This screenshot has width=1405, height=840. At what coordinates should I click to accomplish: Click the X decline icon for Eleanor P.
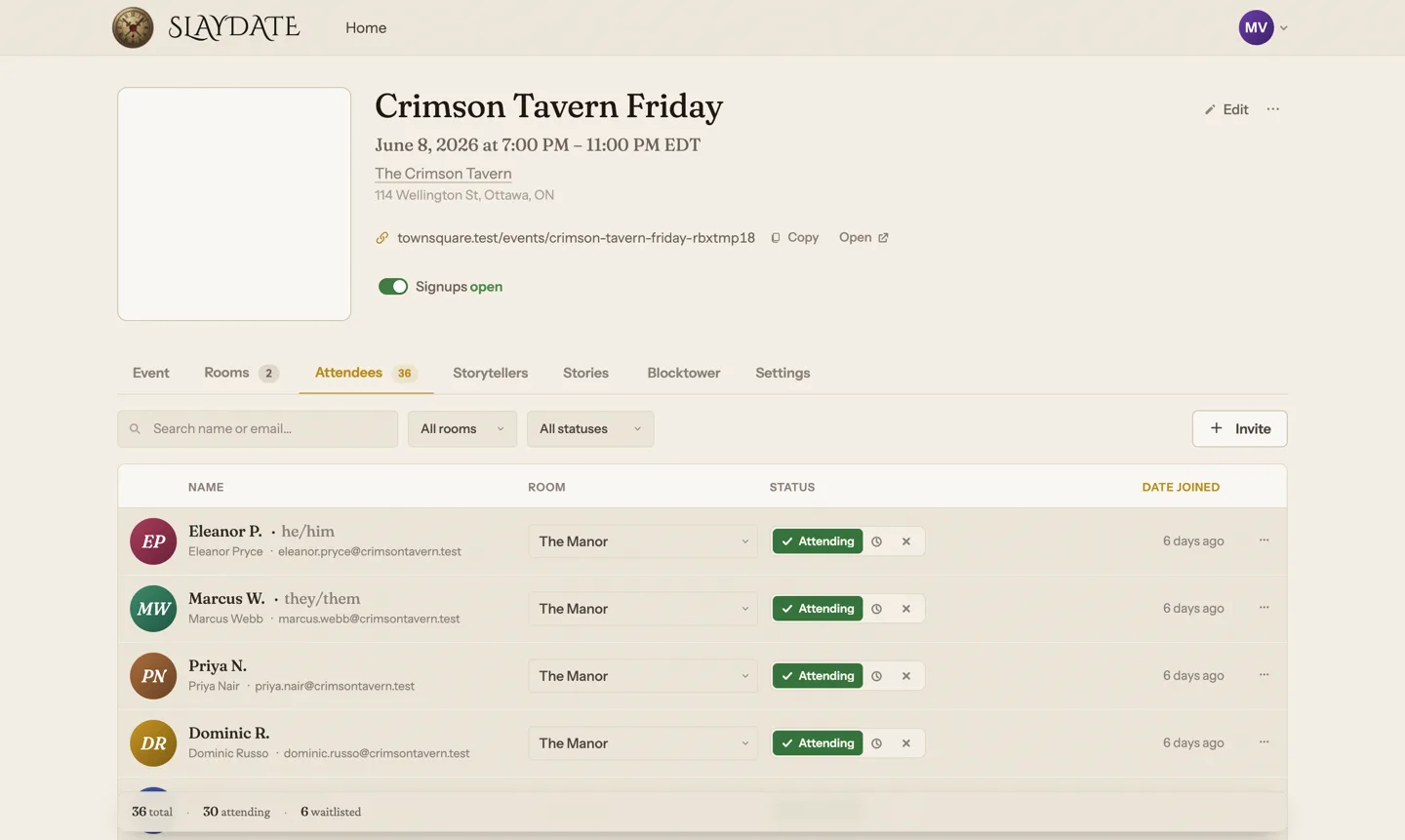[906, 541]
